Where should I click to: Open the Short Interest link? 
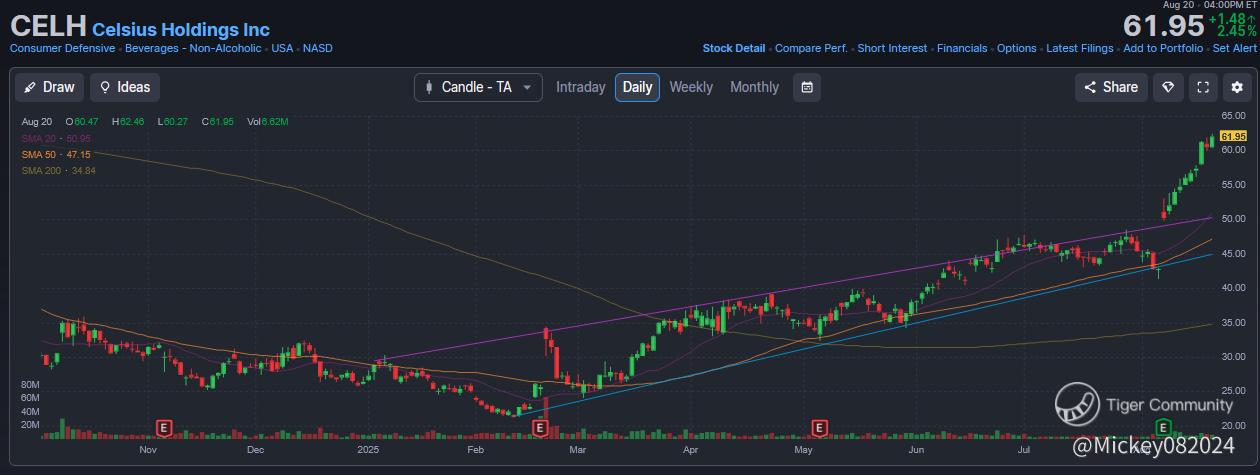click(892, 48)
